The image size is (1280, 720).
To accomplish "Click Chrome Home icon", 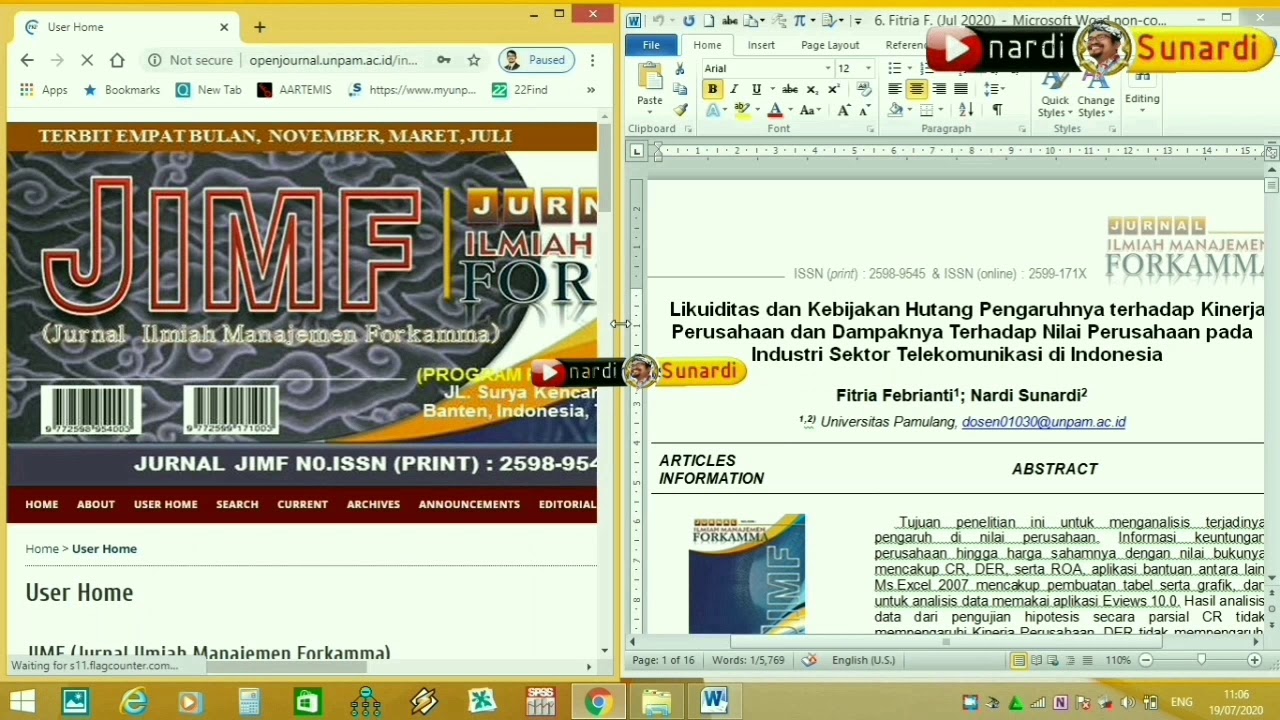I will tap(117, 60).
